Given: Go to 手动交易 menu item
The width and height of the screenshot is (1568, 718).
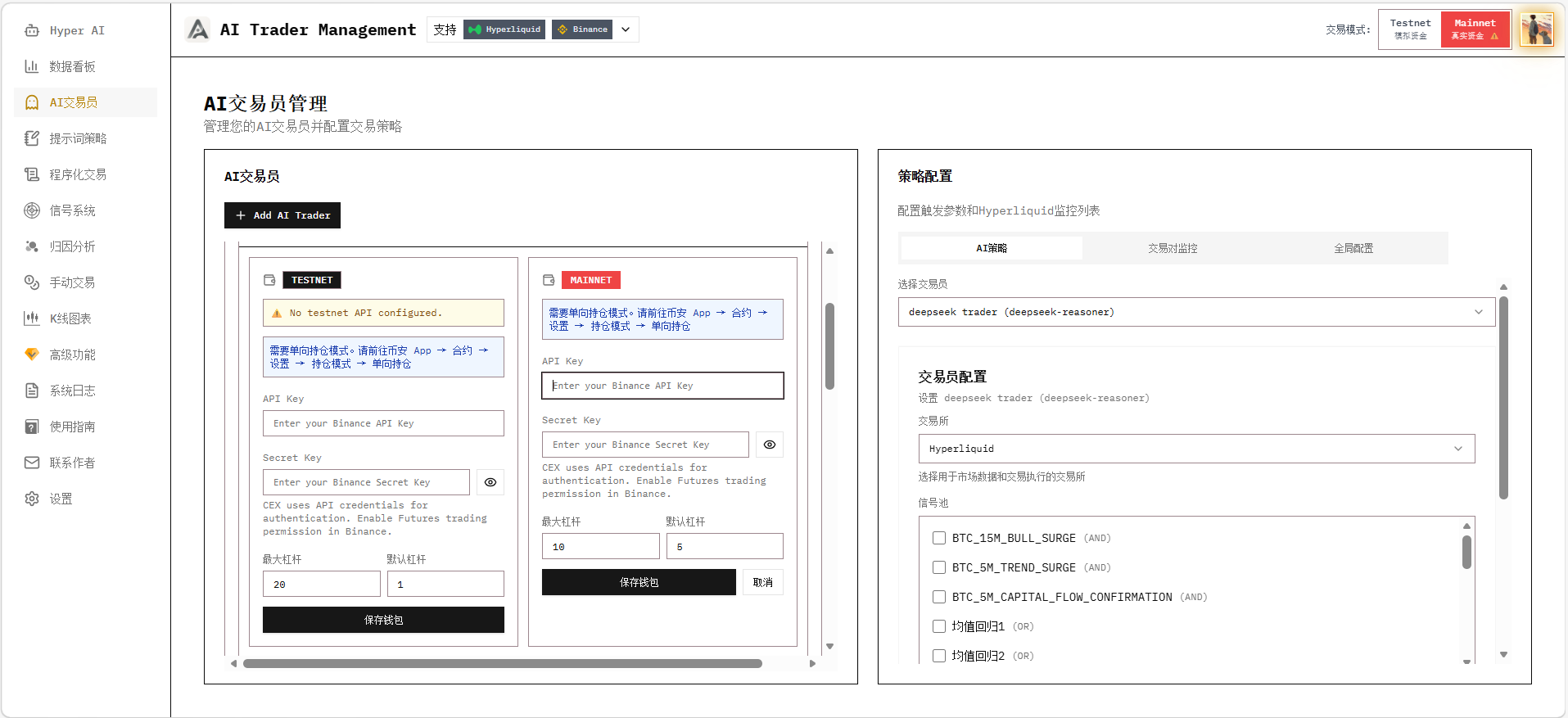Looking at the screenshot, I should 86,282.
